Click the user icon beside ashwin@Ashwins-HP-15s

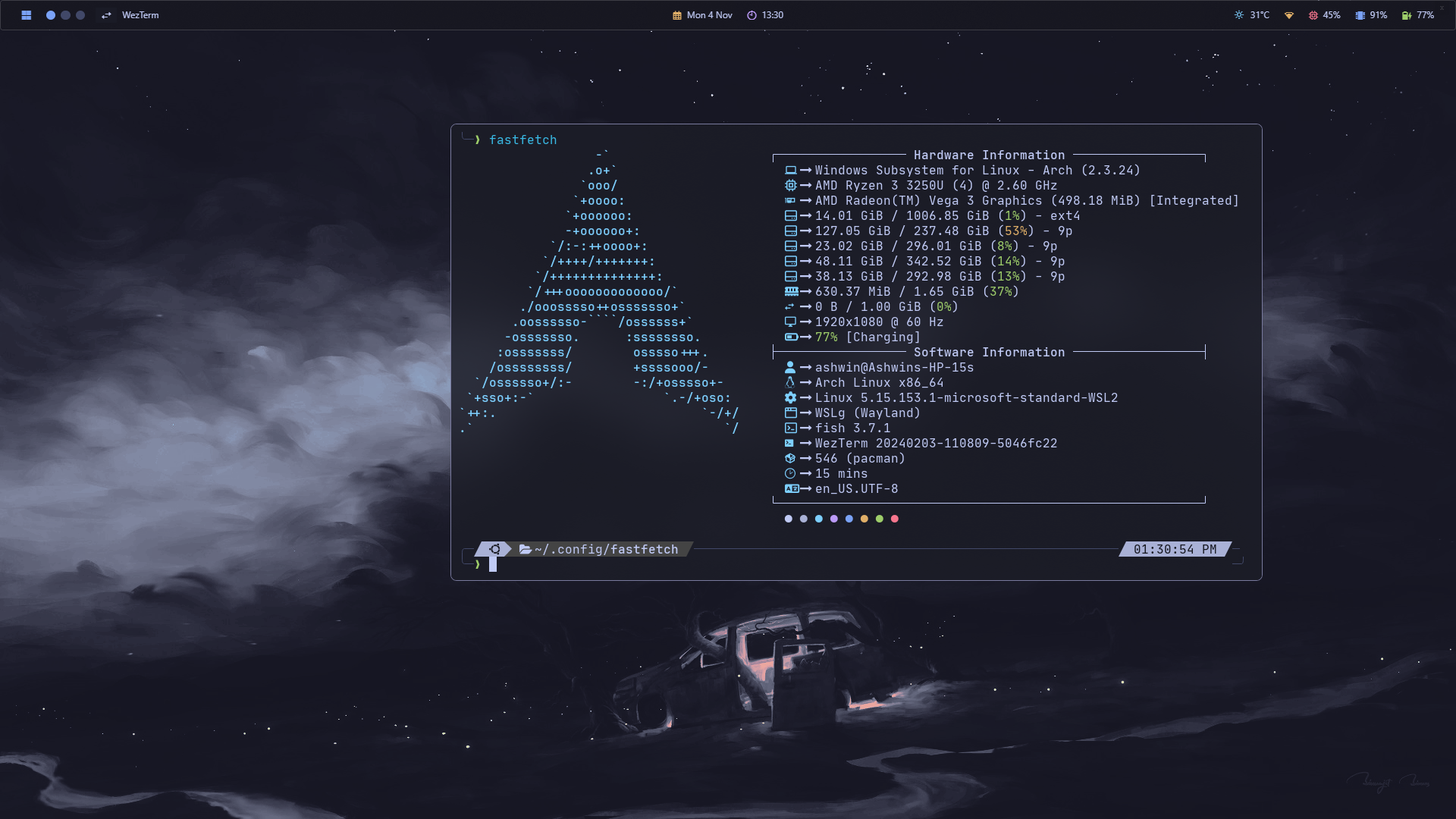790,367
